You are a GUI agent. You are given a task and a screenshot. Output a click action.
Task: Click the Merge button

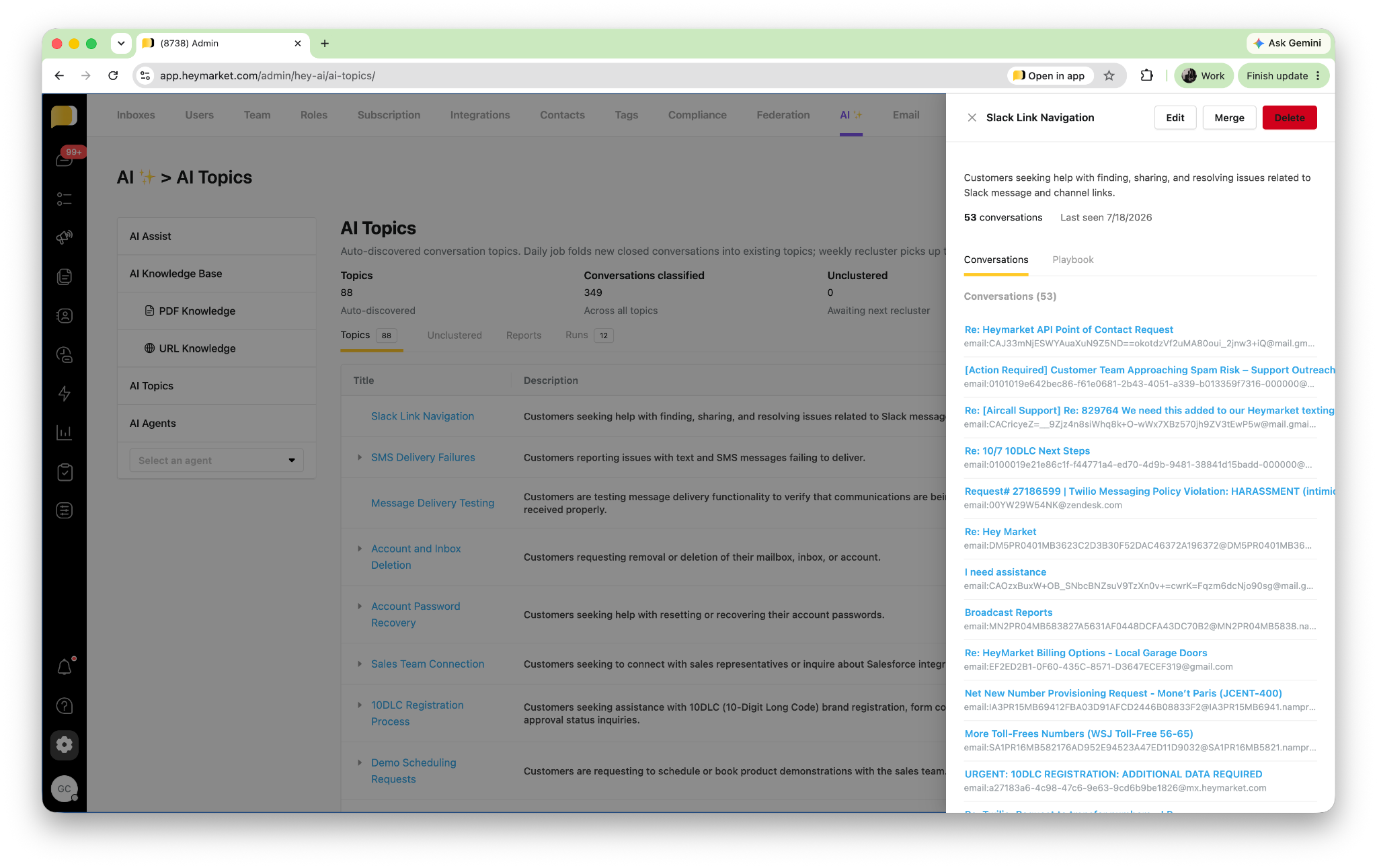tap(1229, 118)
